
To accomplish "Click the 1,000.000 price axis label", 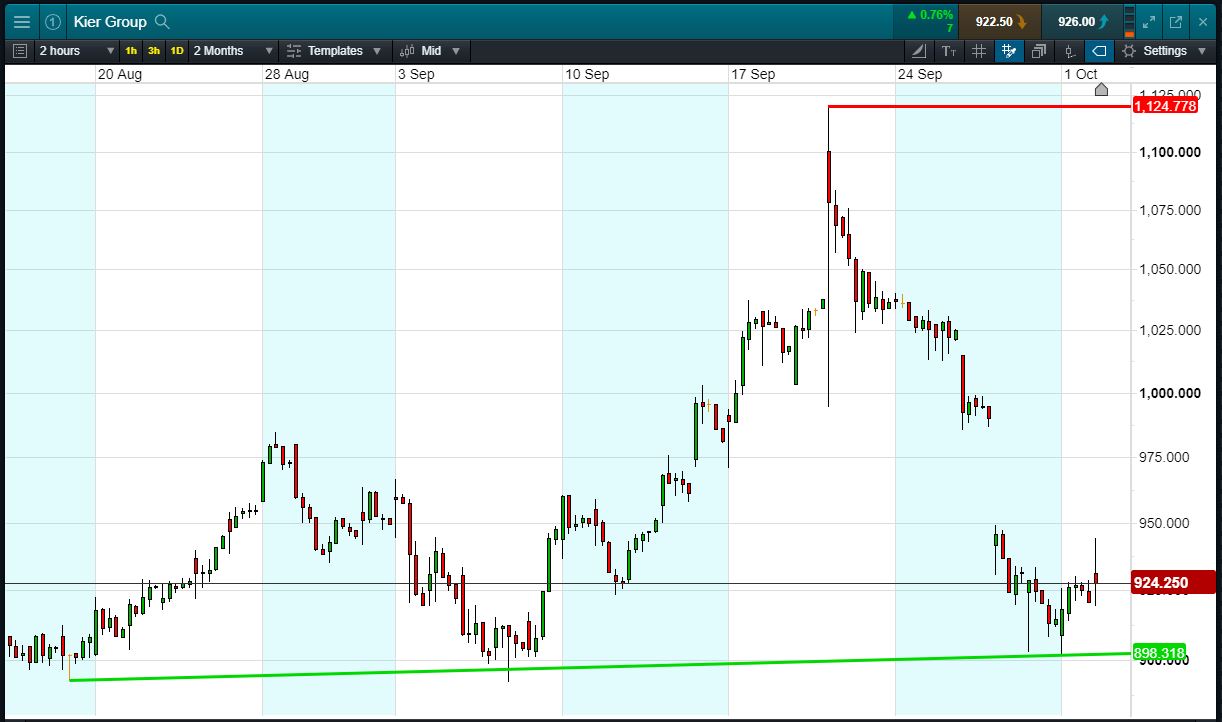I will (x=1170, y=393).
